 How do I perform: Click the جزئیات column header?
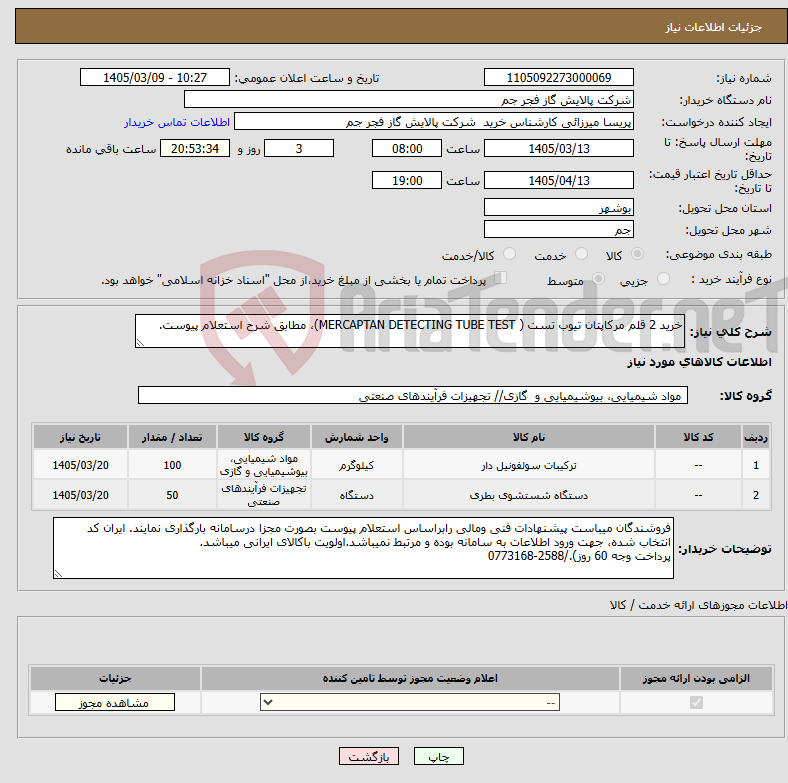click(x=115, y=678)
